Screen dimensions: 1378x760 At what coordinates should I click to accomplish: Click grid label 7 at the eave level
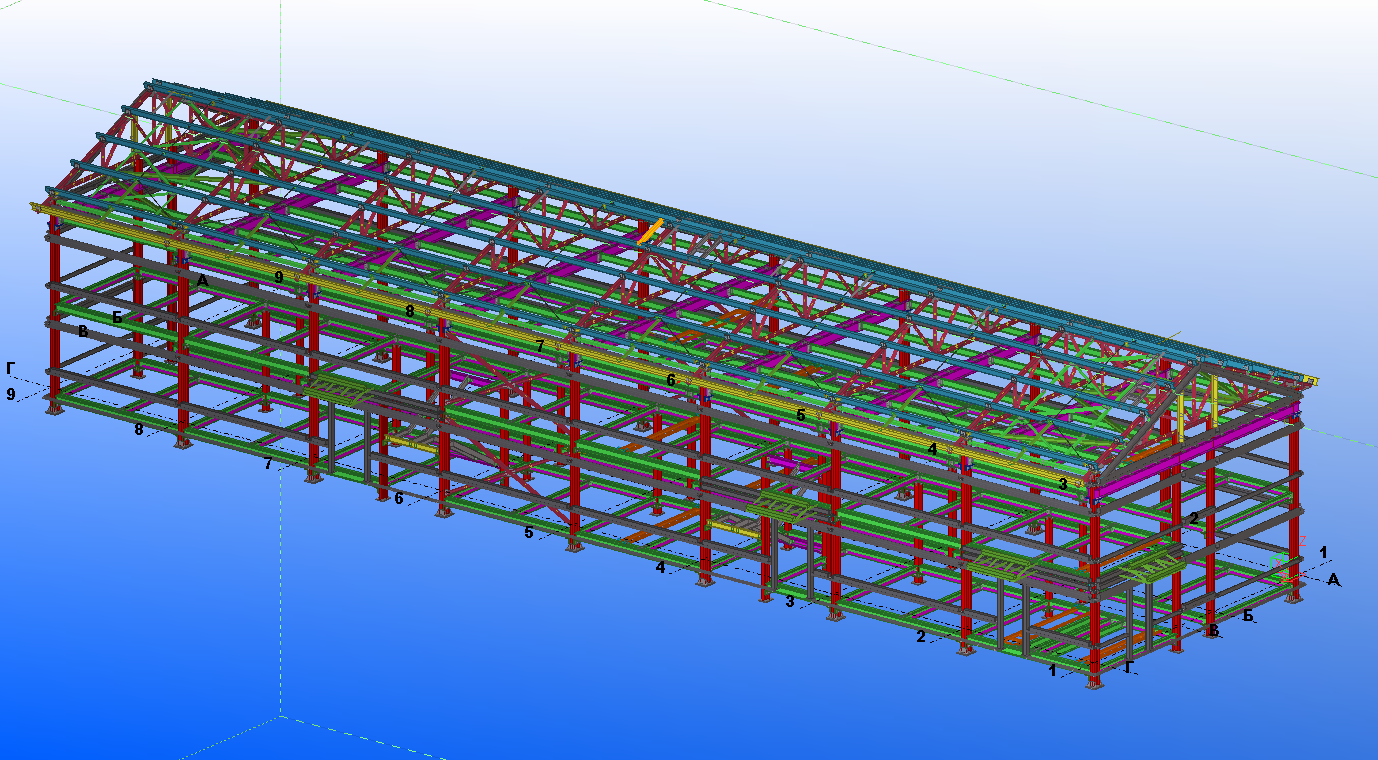[x=540, y=346]
